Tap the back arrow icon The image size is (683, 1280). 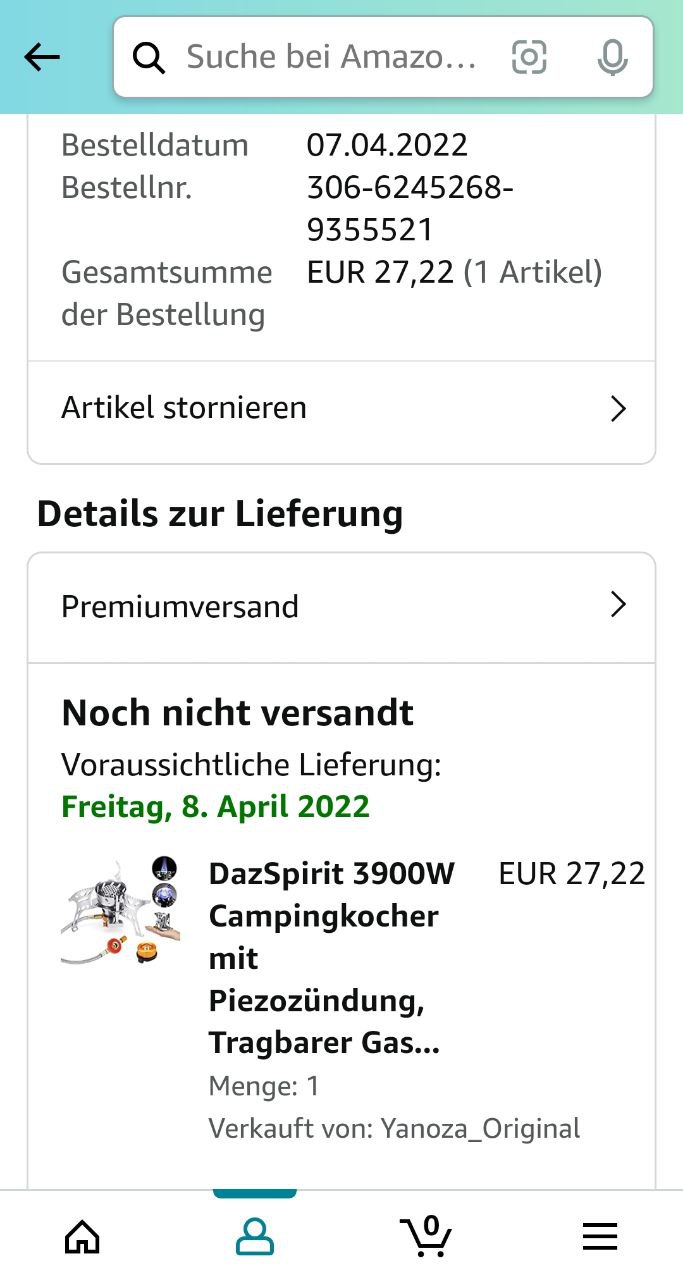(42, 58)
